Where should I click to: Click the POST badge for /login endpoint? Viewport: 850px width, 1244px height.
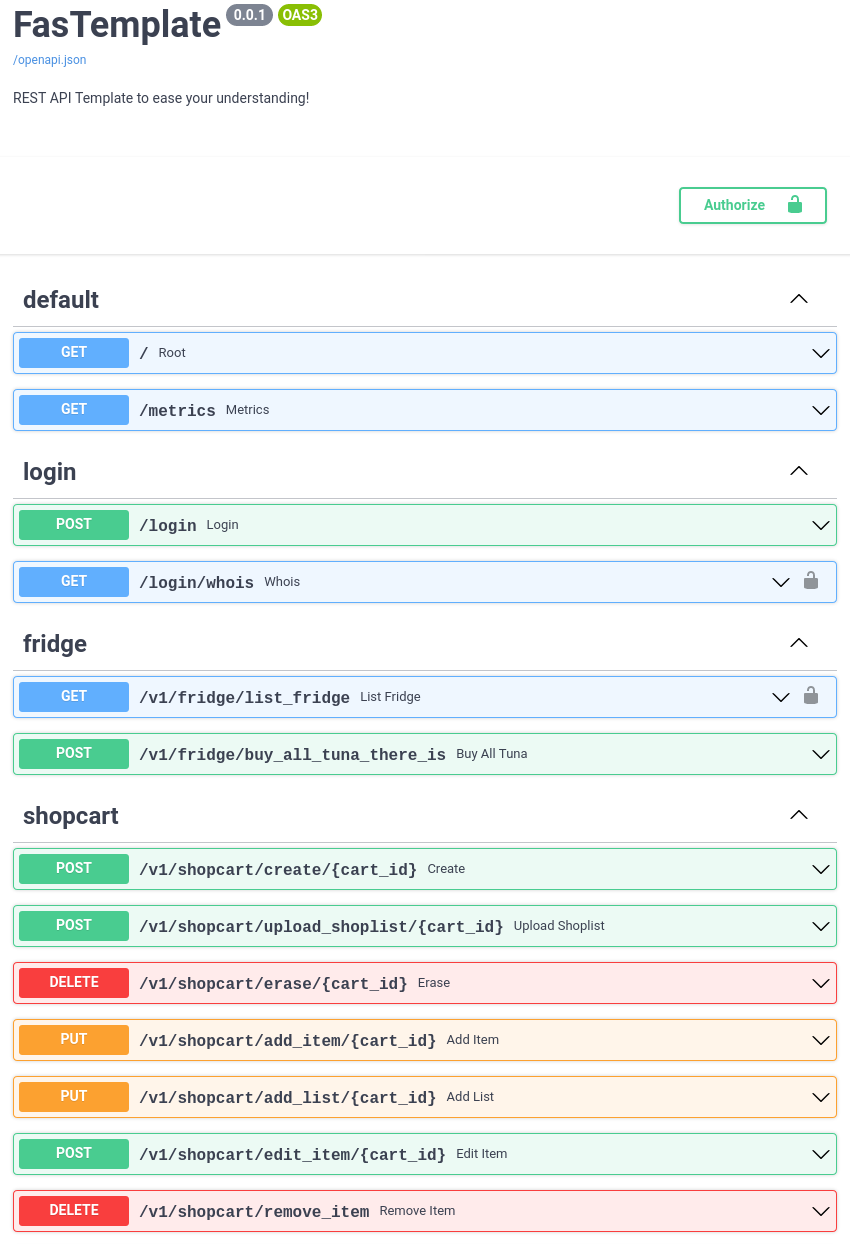pyautogui.click(x=74, y=525)
